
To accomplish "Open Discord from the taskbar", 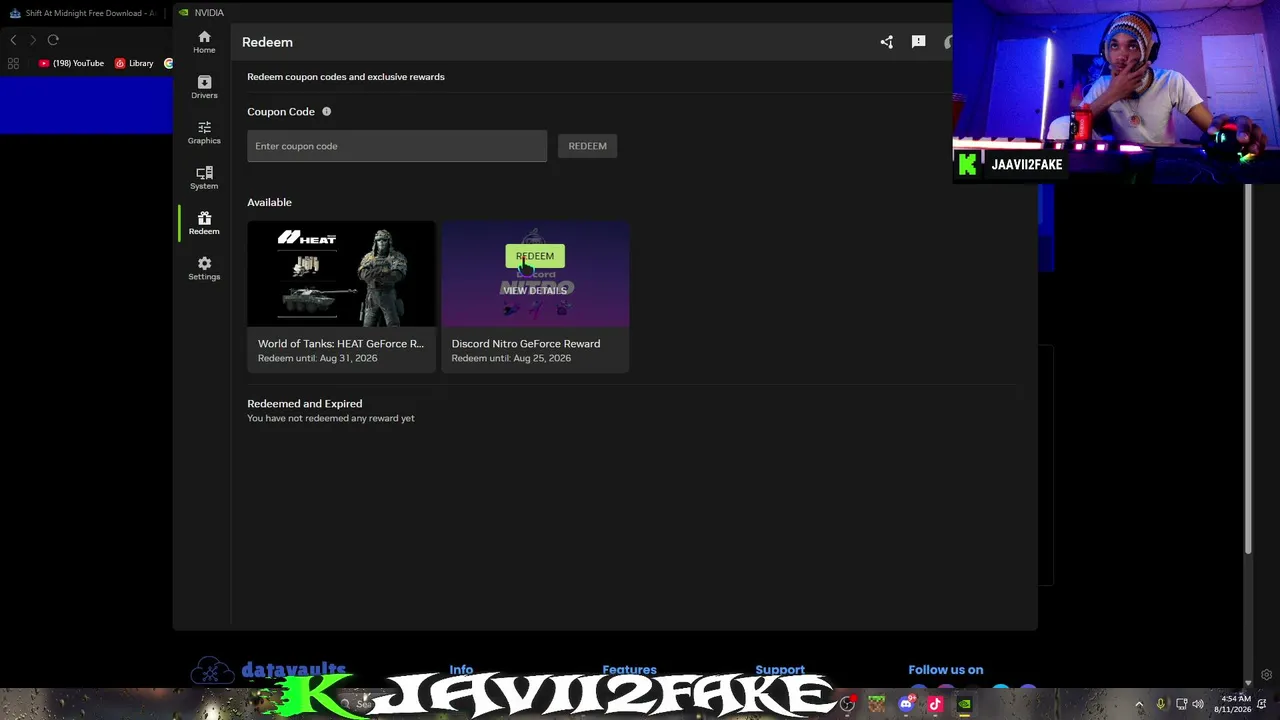I will pos(906,704).
